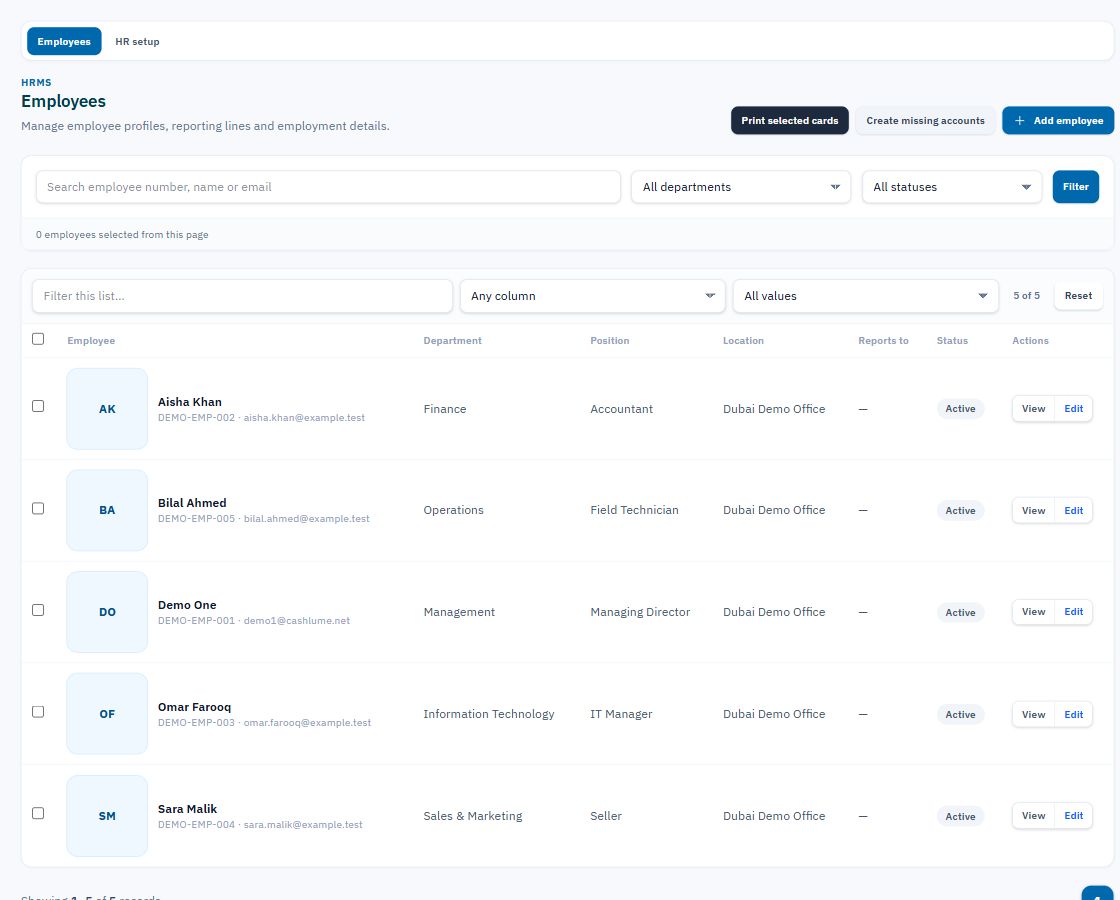Focus the employee search field

click(x=328, y=187)
